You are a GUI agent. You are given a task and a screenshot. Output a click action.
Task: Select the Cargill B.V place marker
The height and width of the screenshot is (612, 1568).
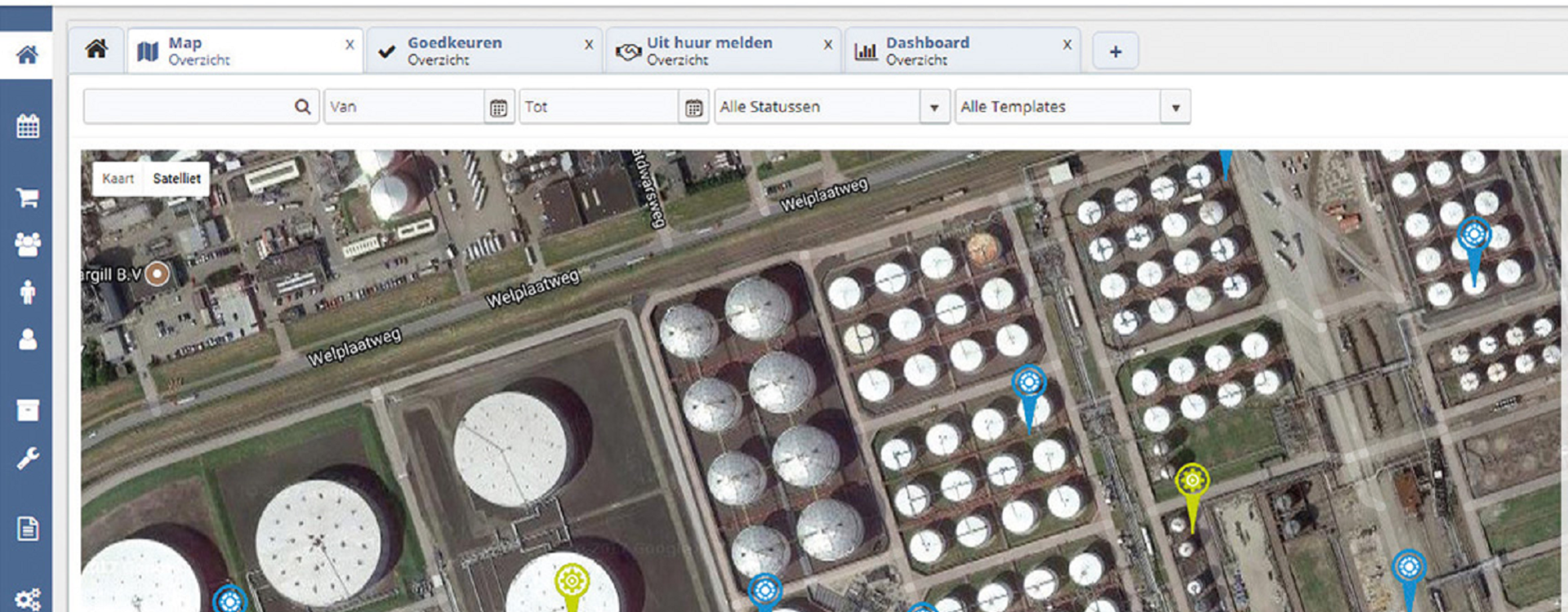coord(158,274)
